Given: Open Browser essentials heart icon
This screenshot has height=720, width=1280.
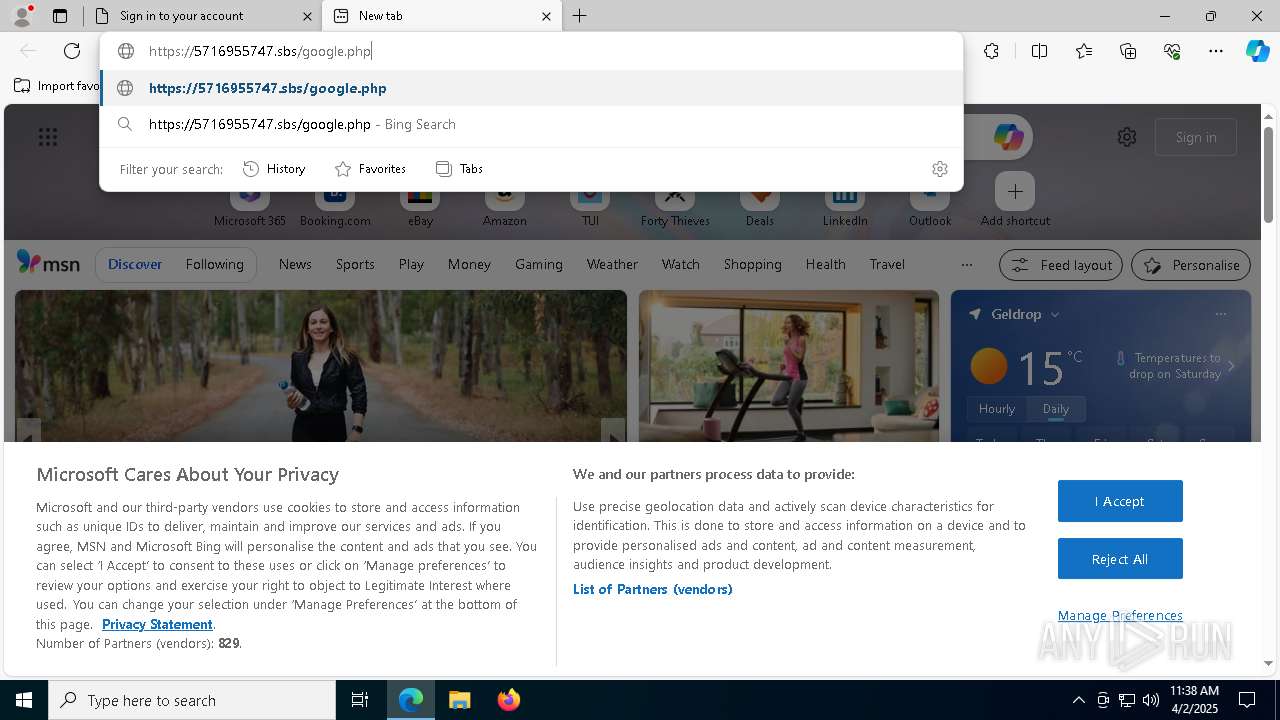Looking at the screenshot, I should pos(1172,51).
